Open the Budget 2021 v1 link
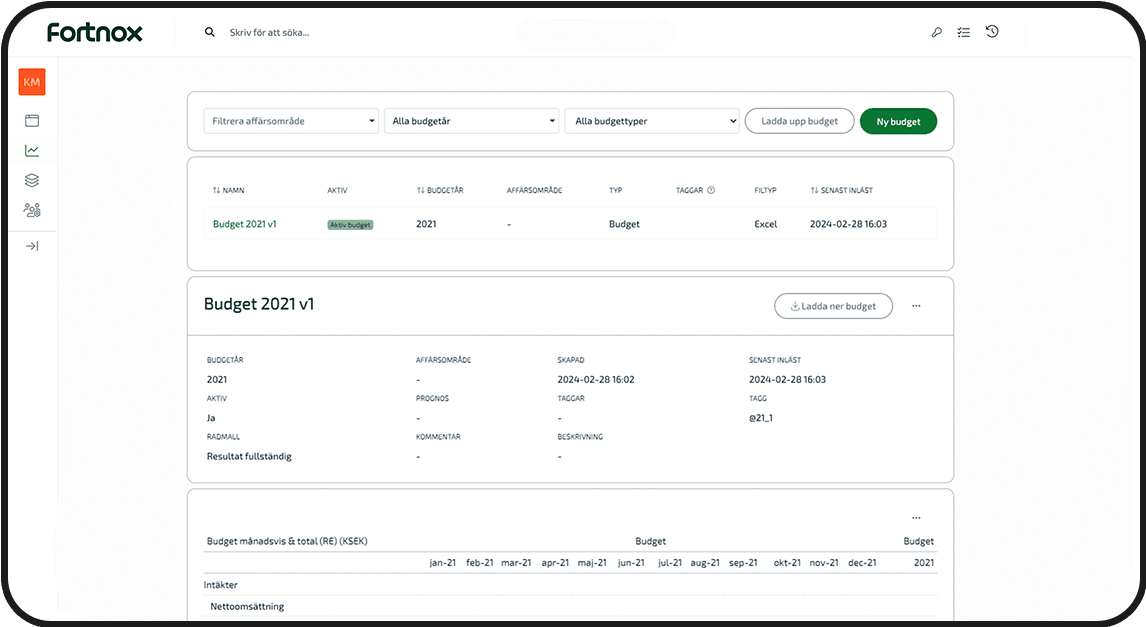The image size is (1146, 627). (x=245, y=224)
